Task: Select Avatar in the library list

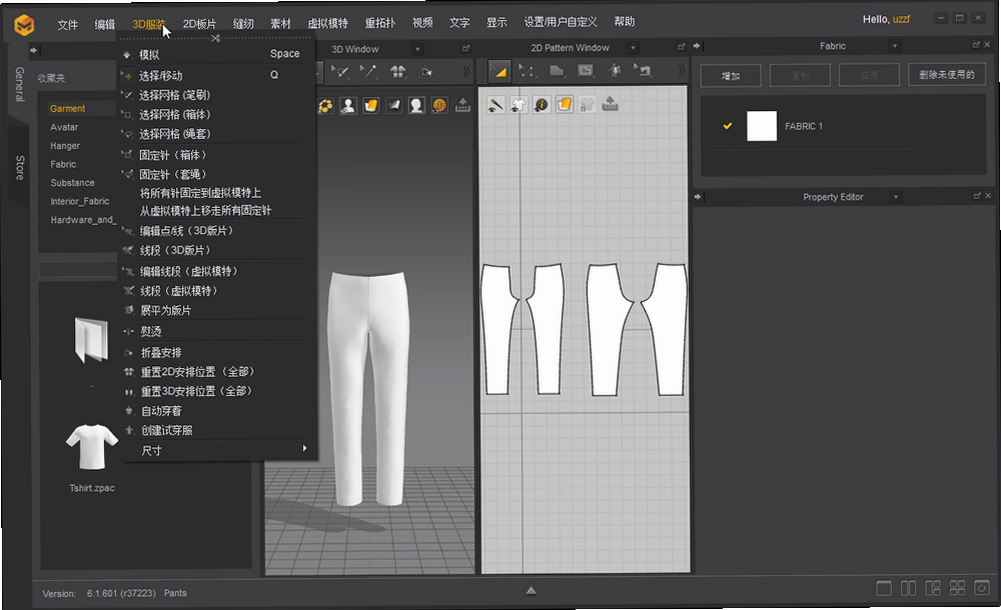Action: pos(64,127)
